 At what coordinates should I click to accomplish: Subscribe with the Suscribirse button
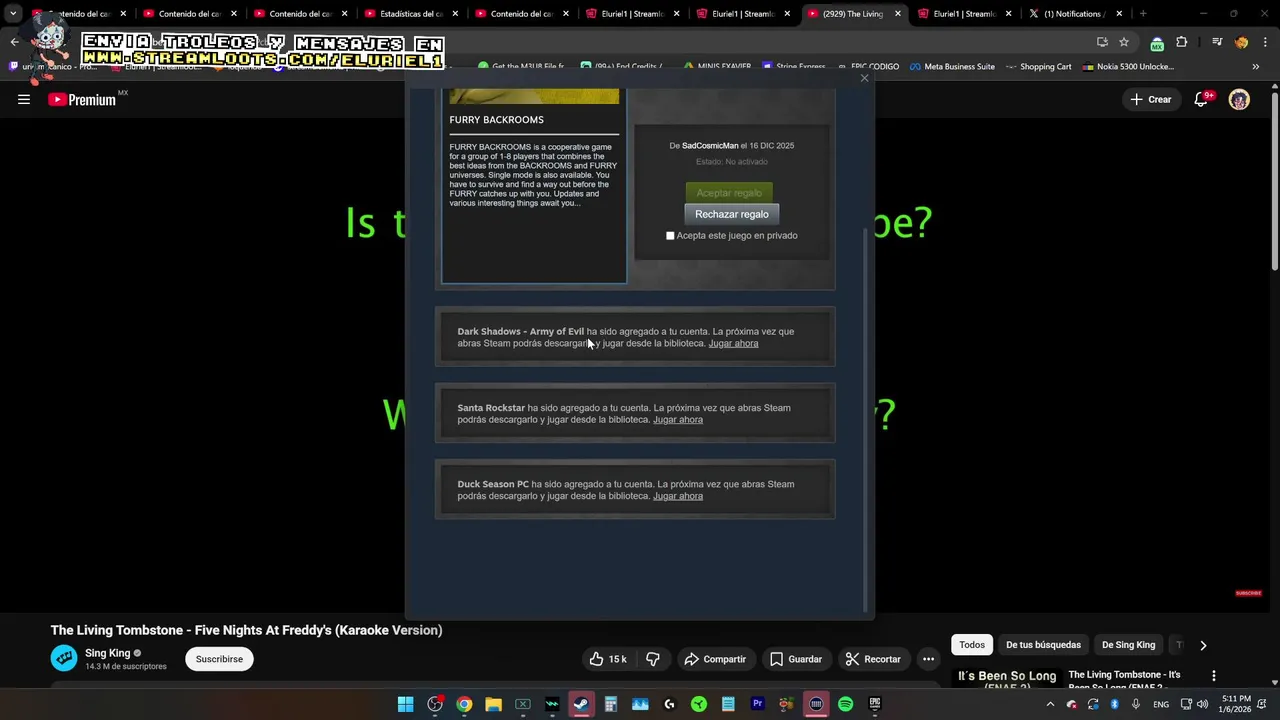[x=219, y=659]
